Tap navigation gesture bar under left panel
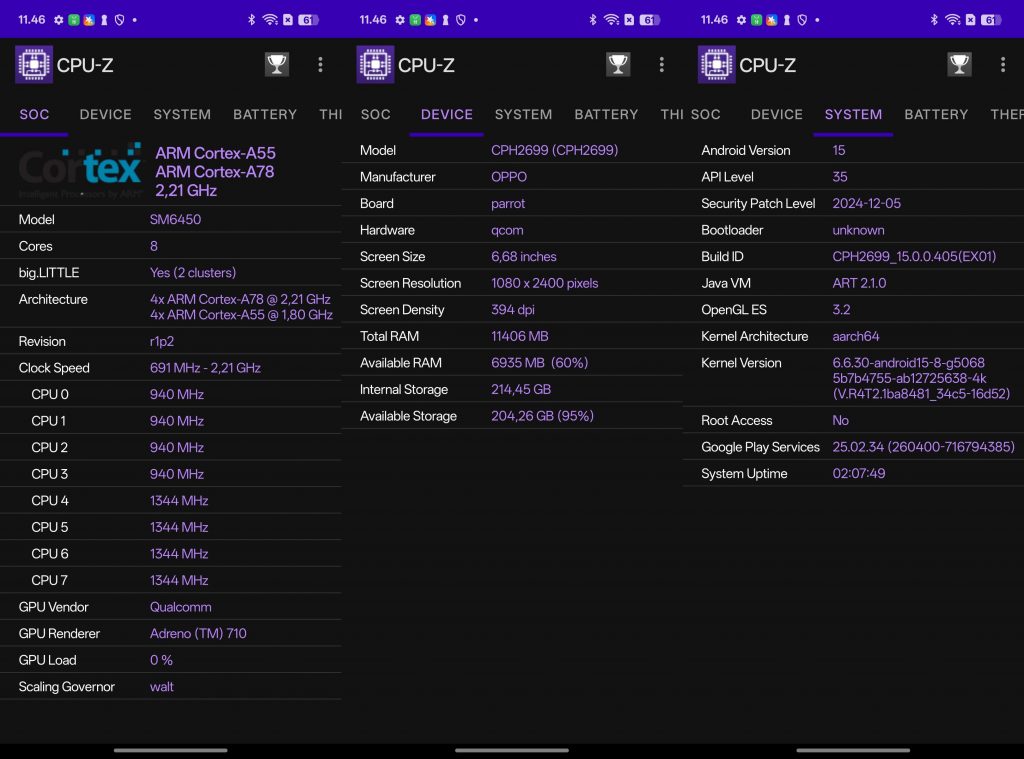This screenshot has height=759, width=1024. pos(170,751)
